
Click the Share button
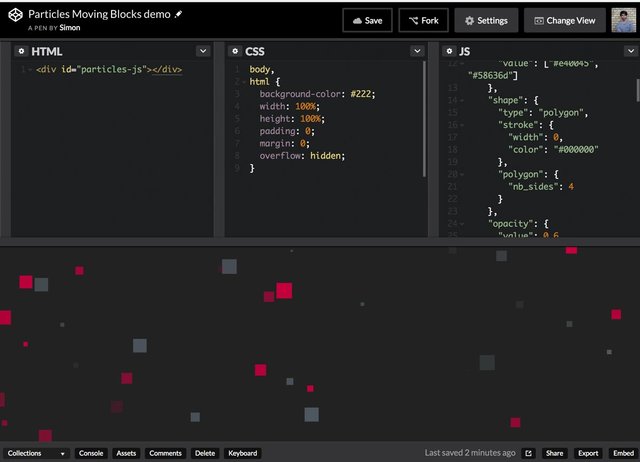pyautogui.click(x=554, y=453)
